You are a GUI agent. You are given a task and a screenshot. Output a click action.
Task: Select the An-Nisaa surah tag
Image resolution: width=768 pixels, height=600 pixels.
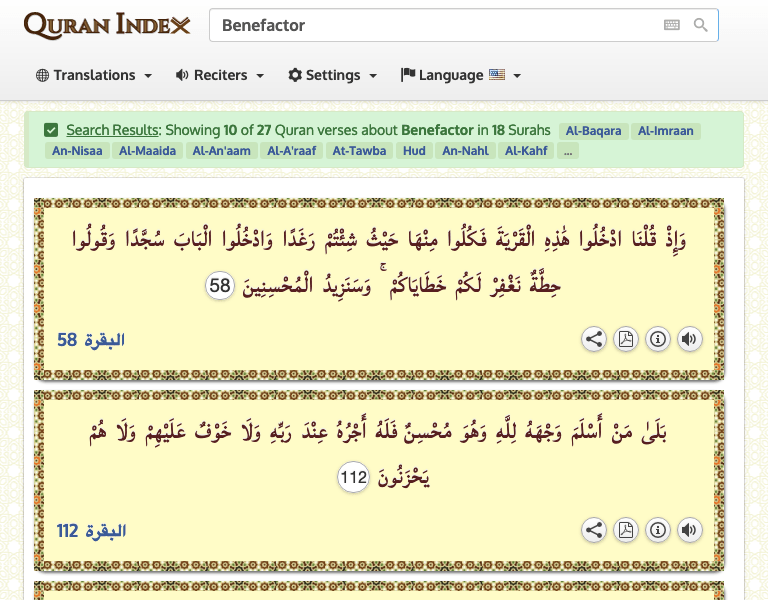[76, 151]
